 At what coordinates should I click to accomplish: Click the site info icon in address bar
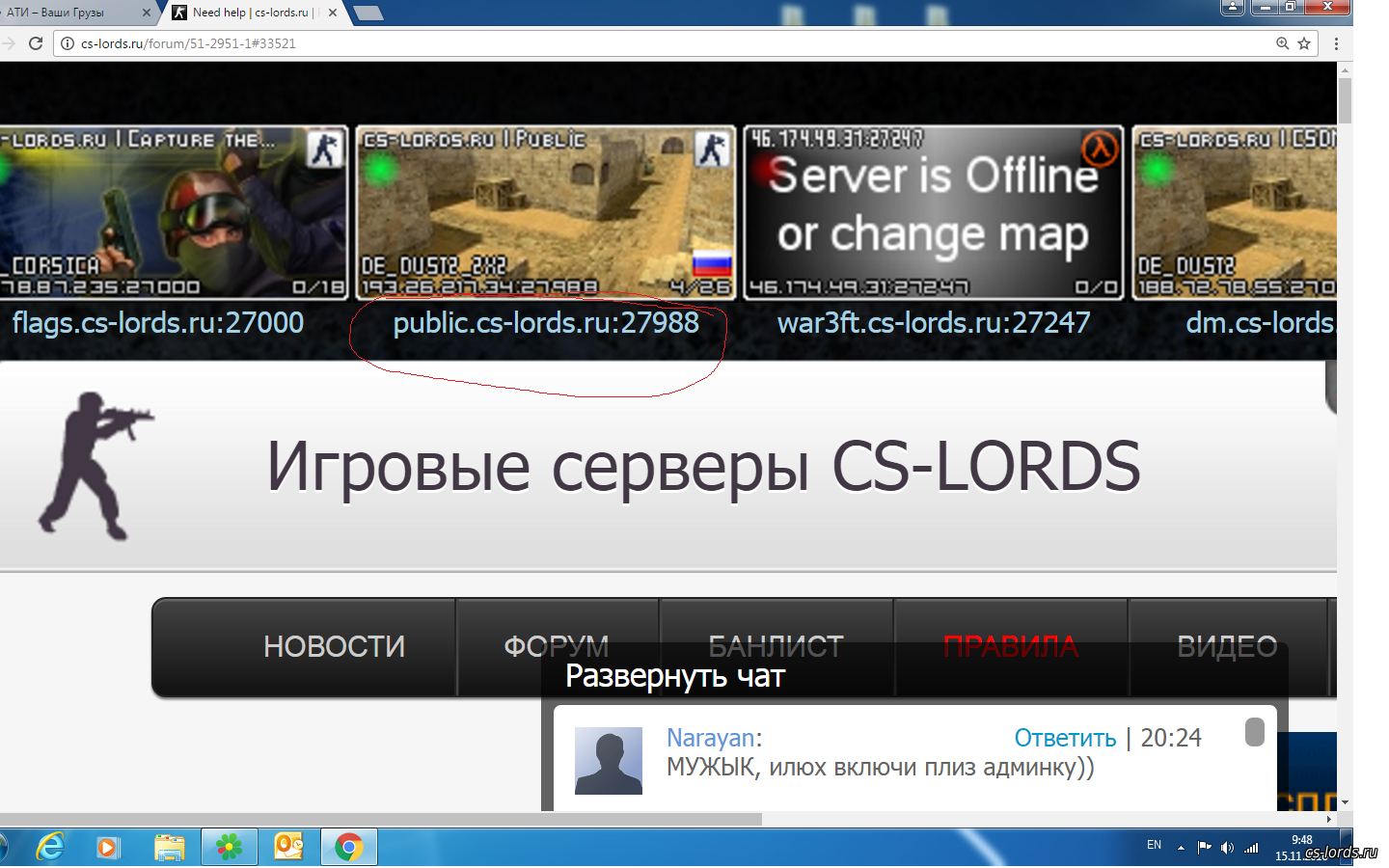[68, 43]
